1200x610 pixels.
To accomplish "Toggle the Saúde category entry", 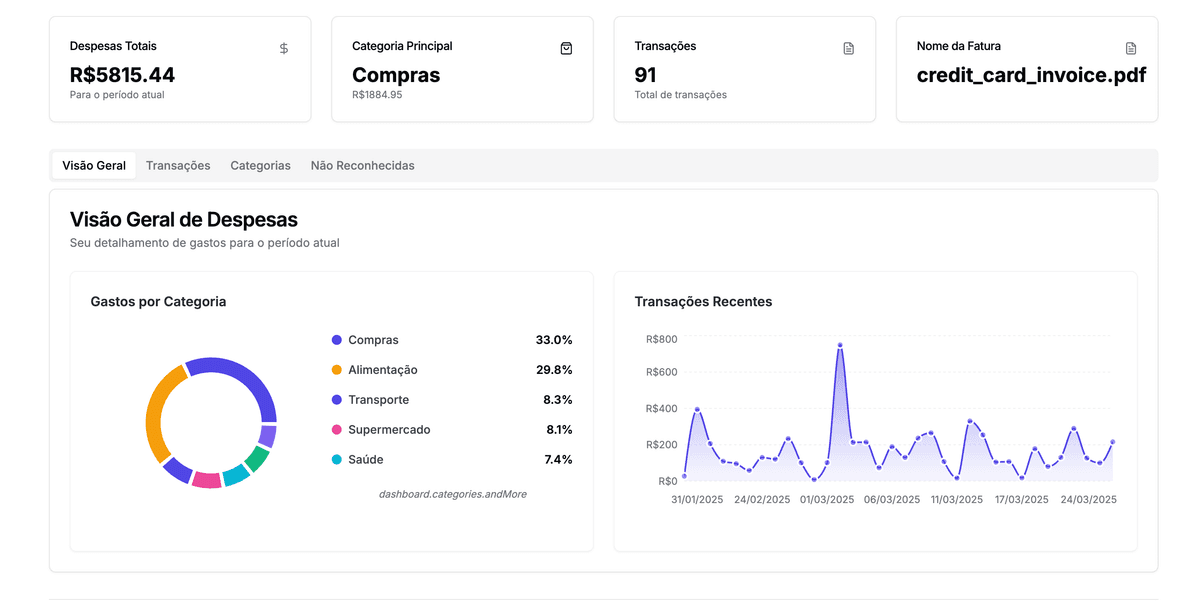I will click(364, 459).
